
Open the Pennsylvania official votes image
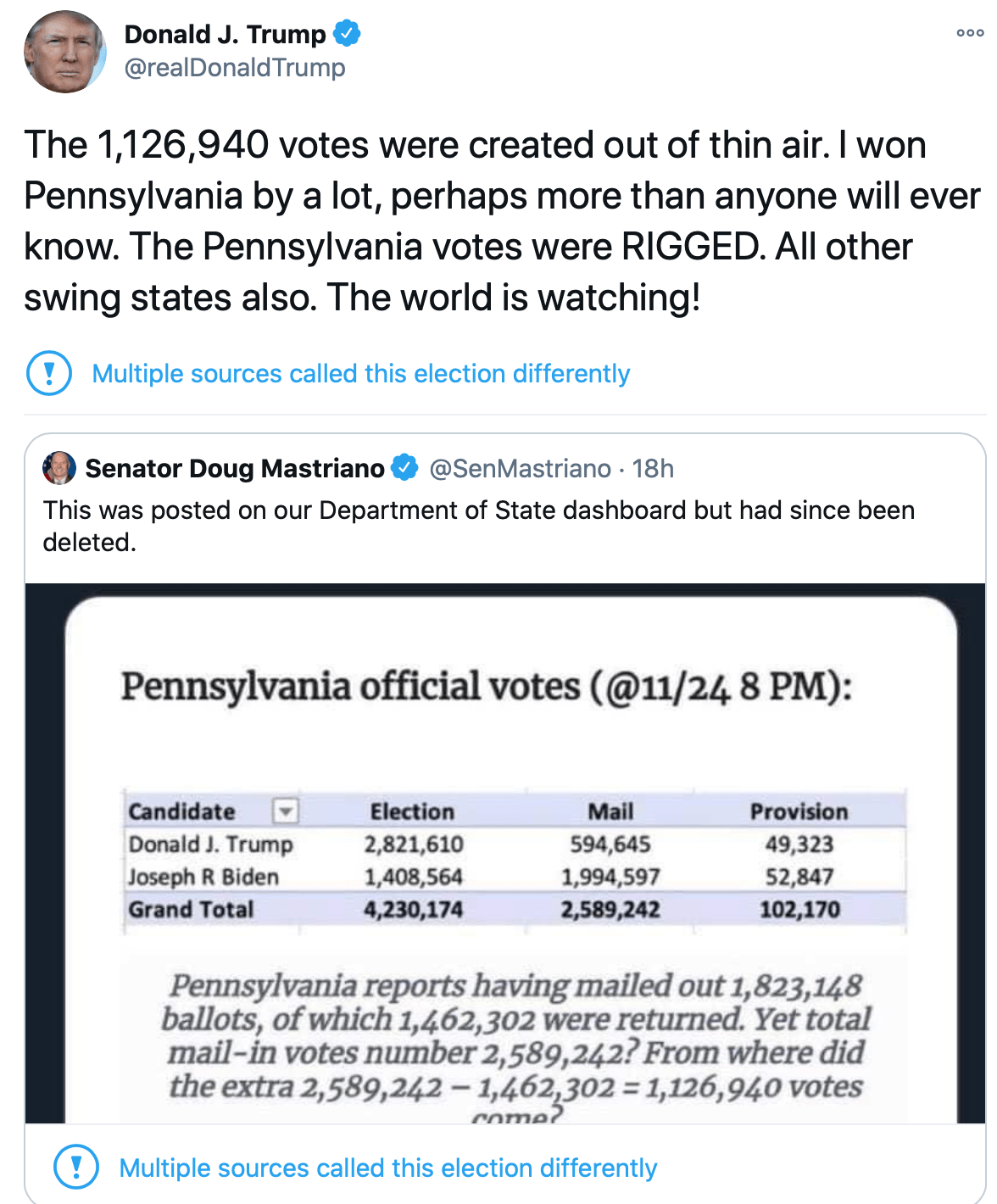pos(505,853)
